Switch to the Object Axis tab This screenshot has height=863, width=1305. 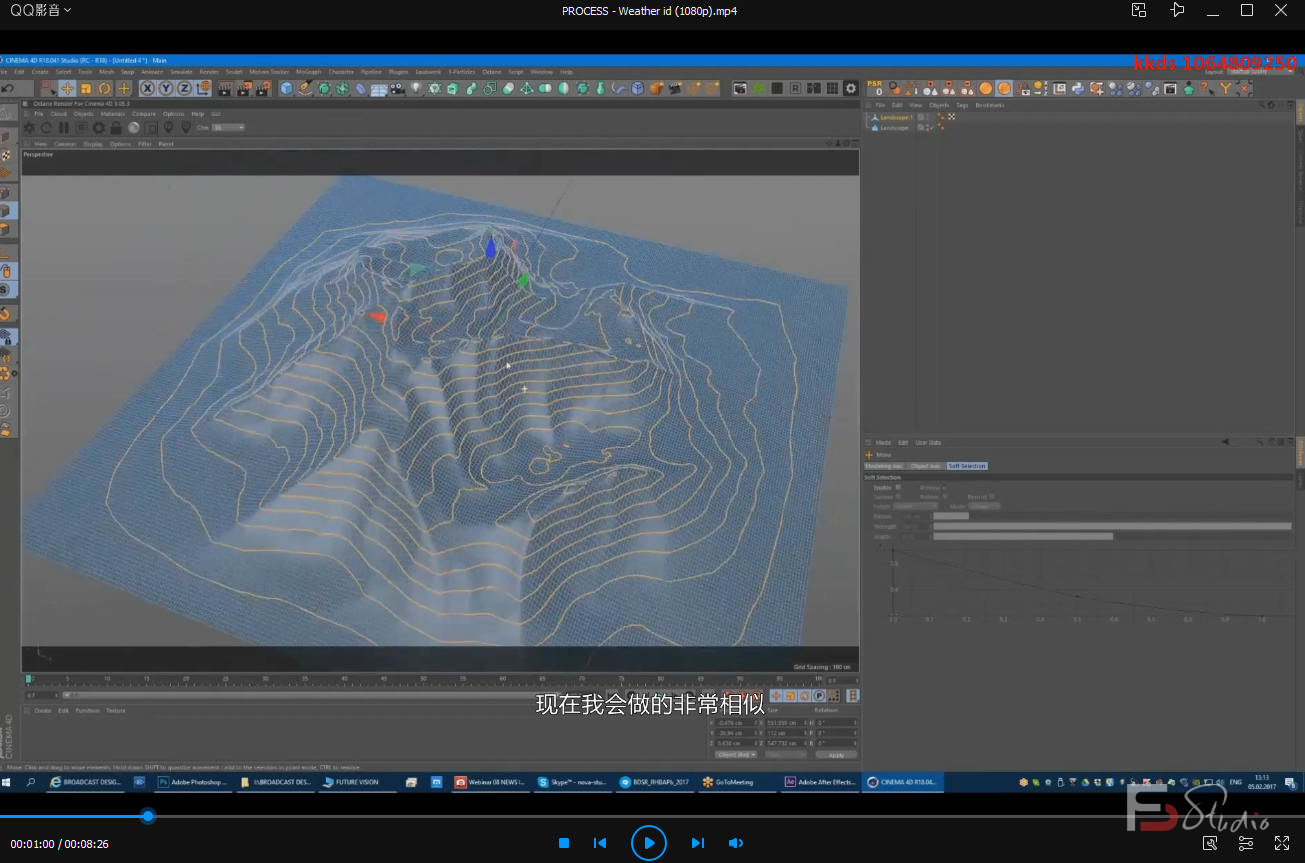tap(926, 466)
